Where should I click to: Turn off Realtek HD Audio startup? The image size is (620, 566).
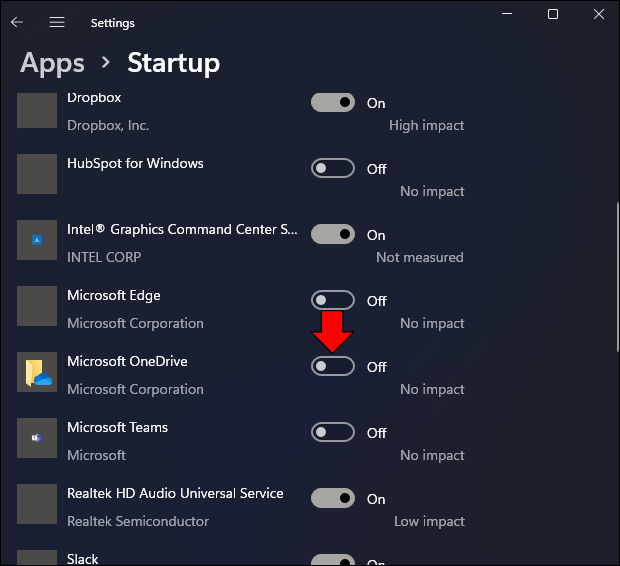coord(333,498)
